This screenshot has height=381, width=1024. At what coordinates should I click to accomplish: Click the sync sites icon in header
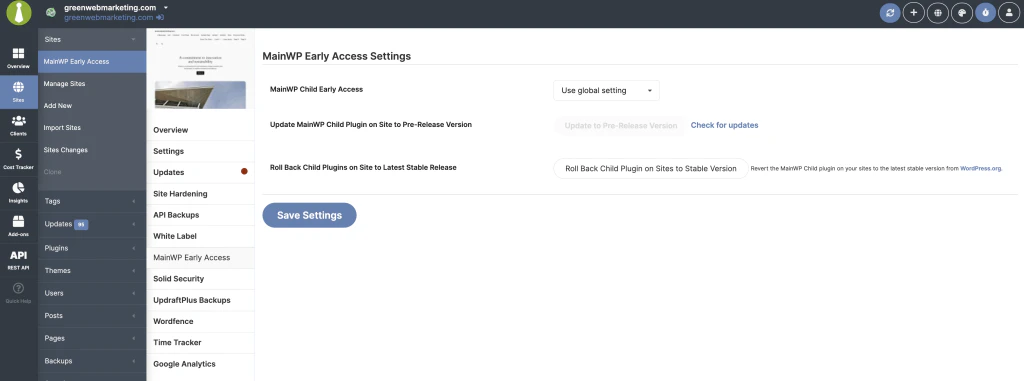pyautogui.click(x=889, y=12)
